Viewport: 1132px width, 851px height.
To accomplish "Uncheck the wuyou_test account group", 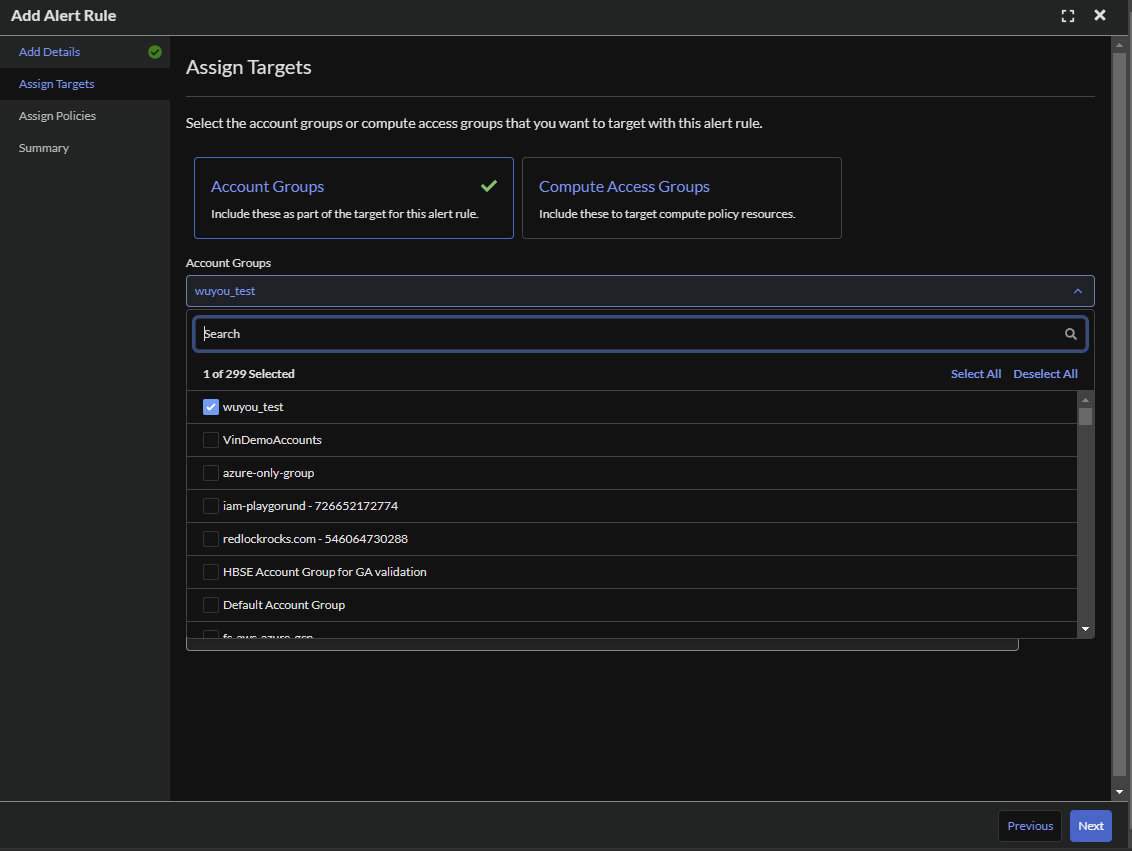I will 211,406.
